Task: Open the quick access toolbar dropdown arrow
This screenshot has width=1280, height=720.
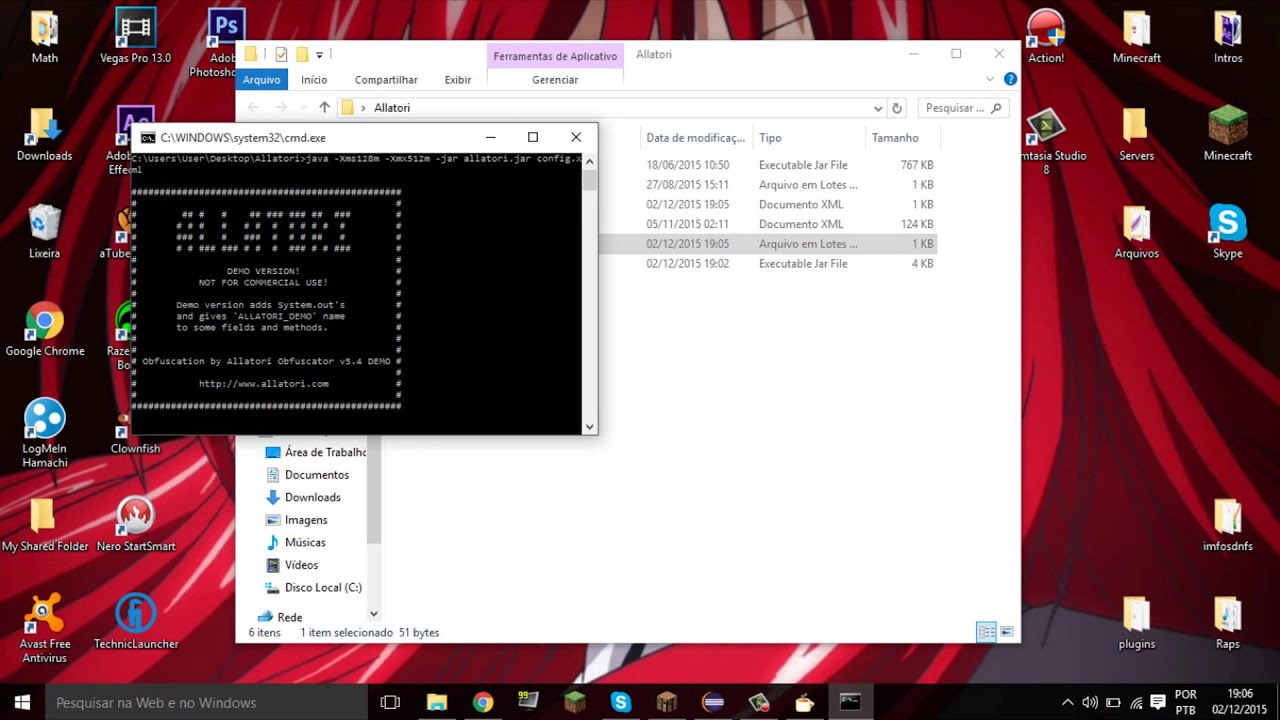Action: [319, 55]
